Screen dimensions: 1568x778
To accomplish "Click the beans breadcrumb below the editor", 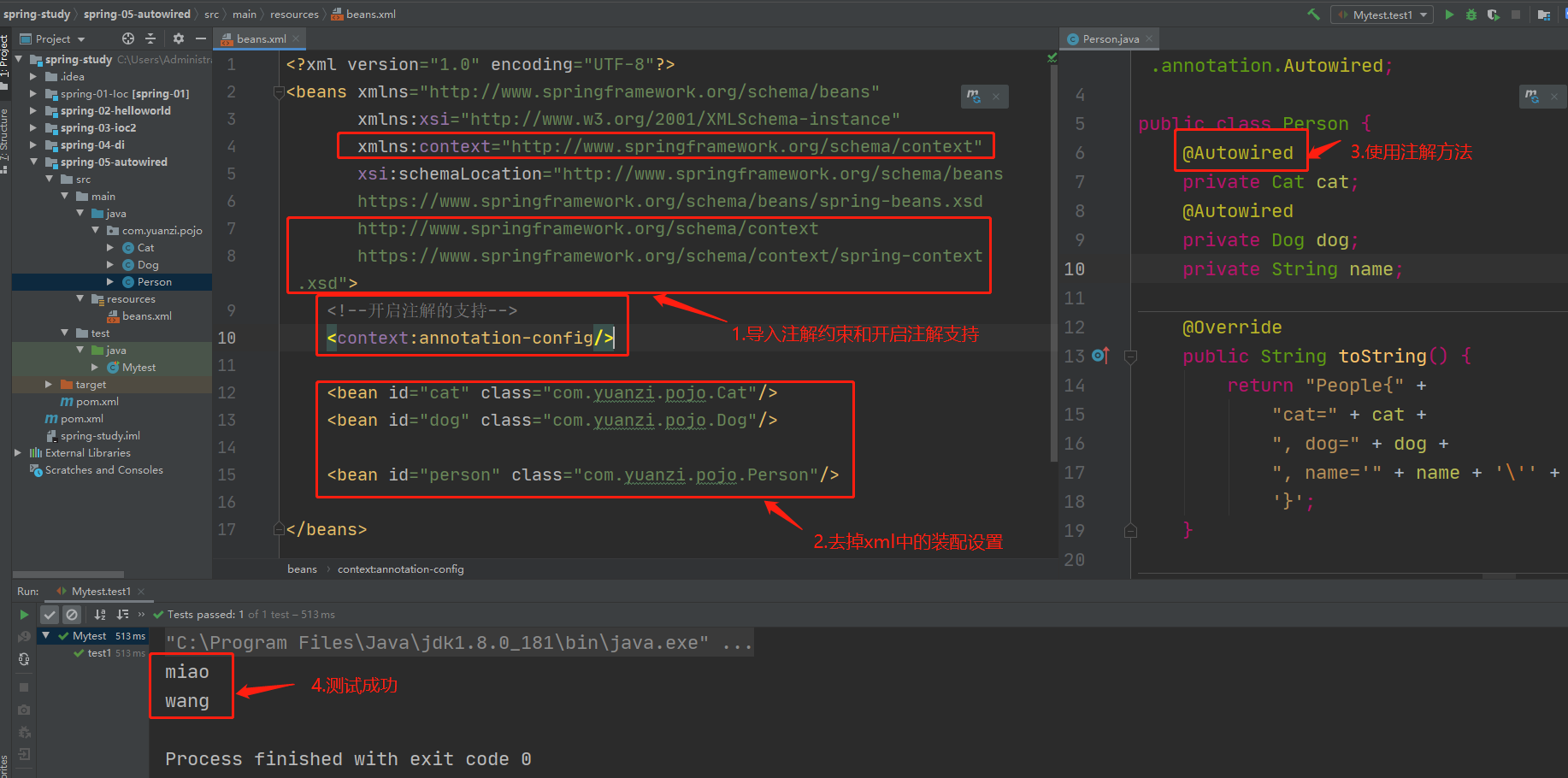I will pos(302,569).
